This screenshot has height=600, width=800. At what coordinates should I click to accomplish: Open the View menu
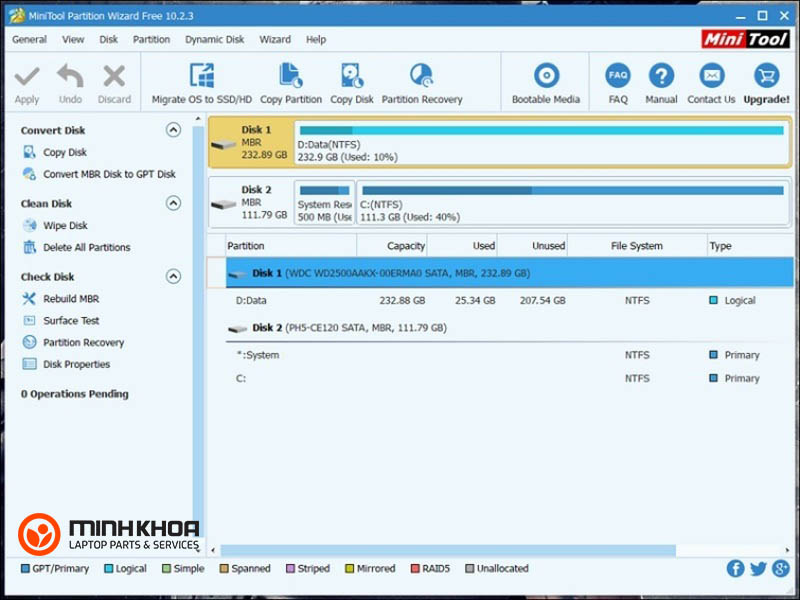point(73,39)
